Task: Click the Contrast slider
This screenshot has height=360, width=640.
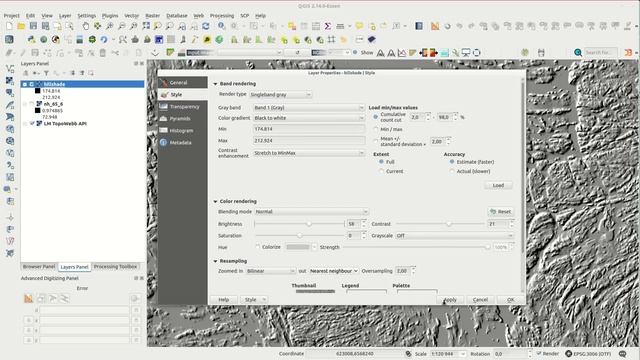Action: coord(440,224)
